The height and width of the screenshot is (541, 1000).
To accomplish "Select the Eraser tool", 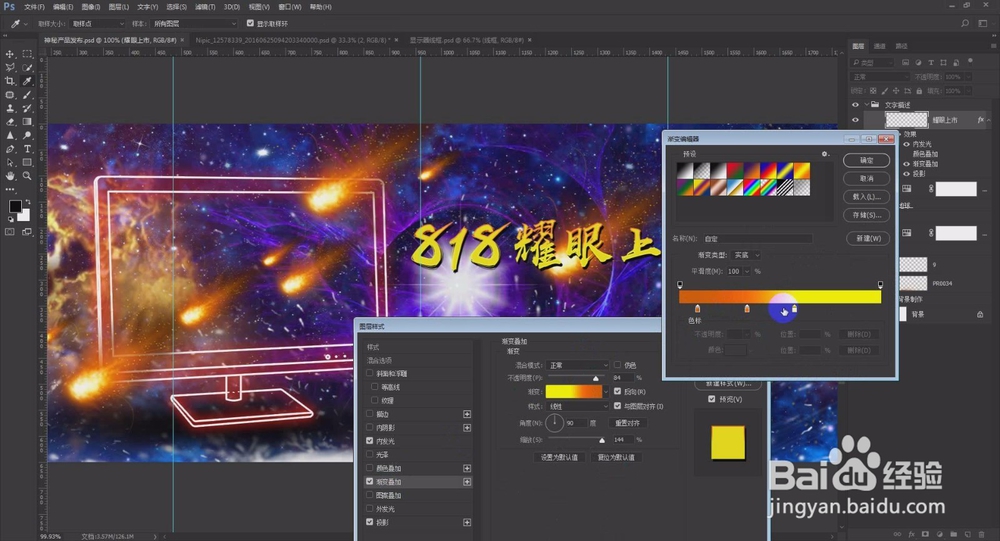I will click(10, 122).
